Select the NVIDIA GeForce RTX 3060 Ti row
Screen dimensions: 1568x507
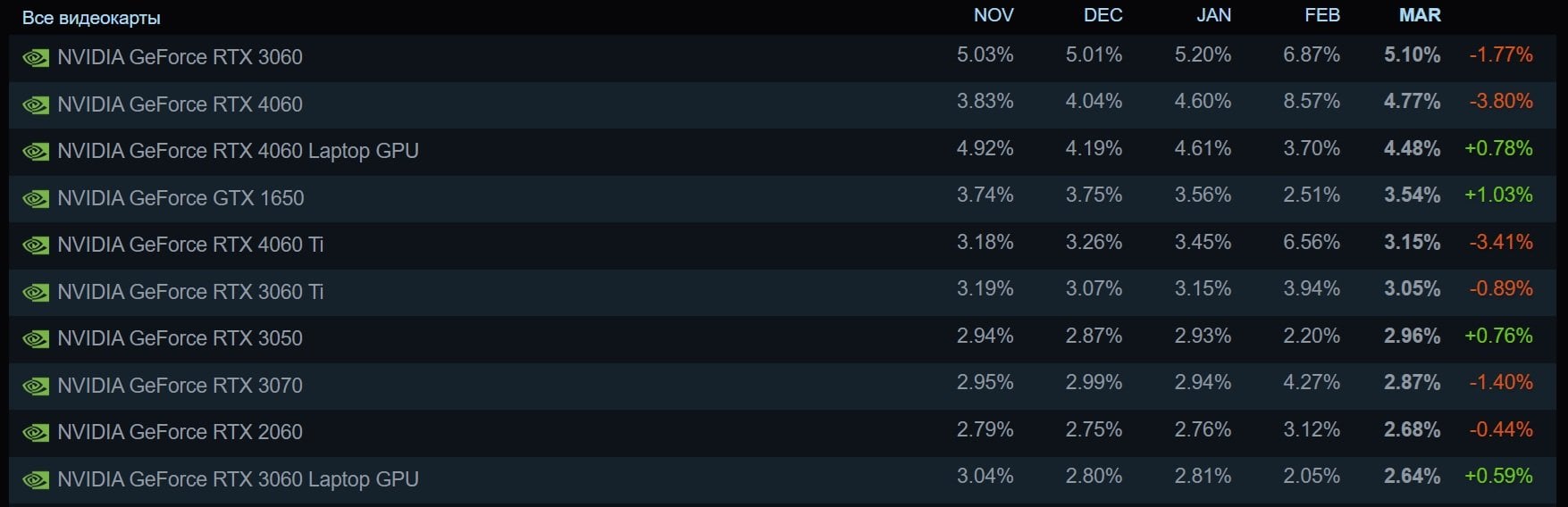pos(784,292)
